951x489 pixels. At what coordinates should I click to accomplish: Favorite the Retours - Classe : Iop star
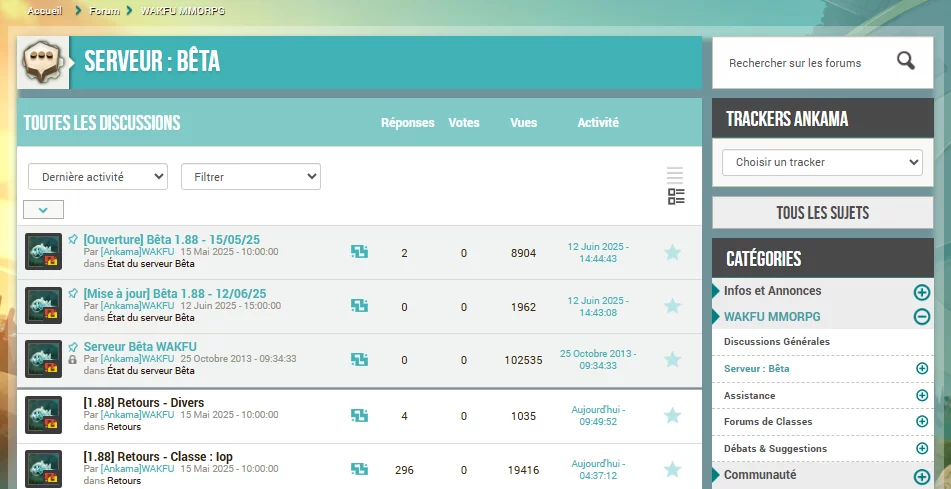click(x=672, y=470)
